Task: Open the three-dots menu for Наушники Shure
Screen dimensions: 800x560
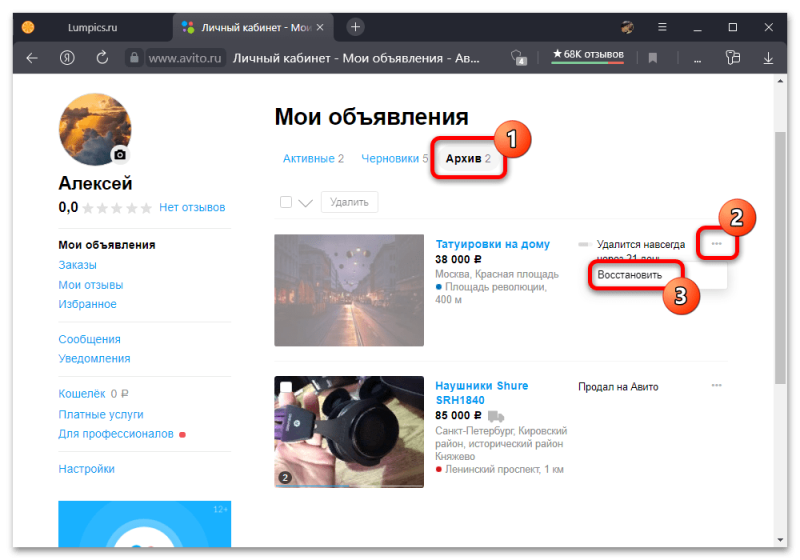Action: click(x=716, y=386)
